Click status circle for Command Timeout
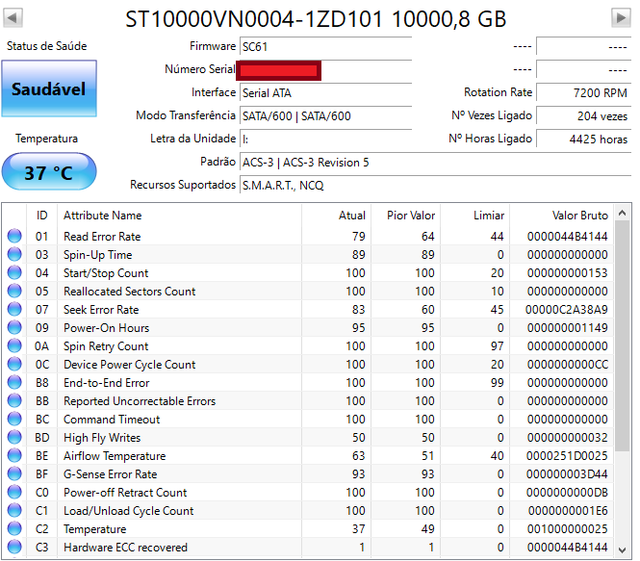640x561 pixels. click(14, 419)
